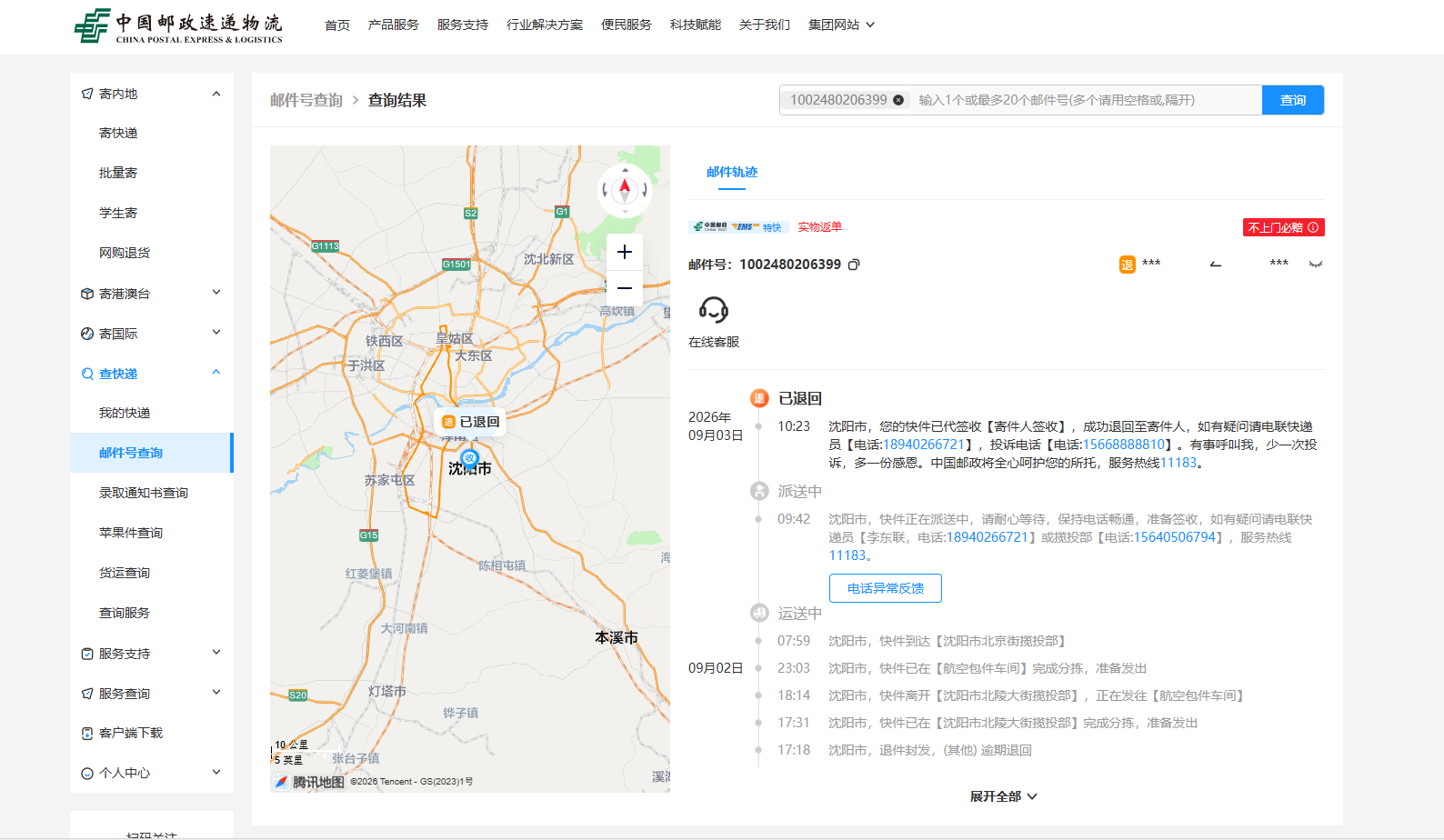The image size is (1444, 840).
Task: Expand all tracking records with 展开全部
Action: point(1003,796)
